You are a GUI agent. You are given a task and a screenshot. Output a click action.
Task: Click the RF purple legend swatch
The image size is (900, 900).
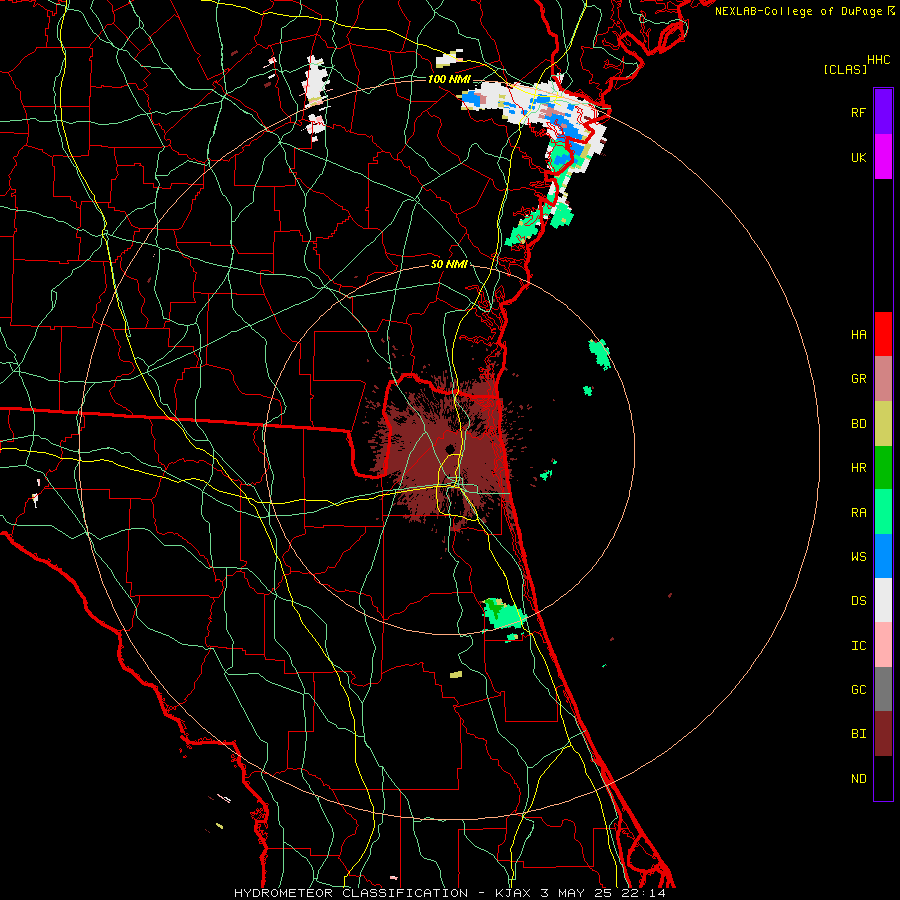point(883,112)
